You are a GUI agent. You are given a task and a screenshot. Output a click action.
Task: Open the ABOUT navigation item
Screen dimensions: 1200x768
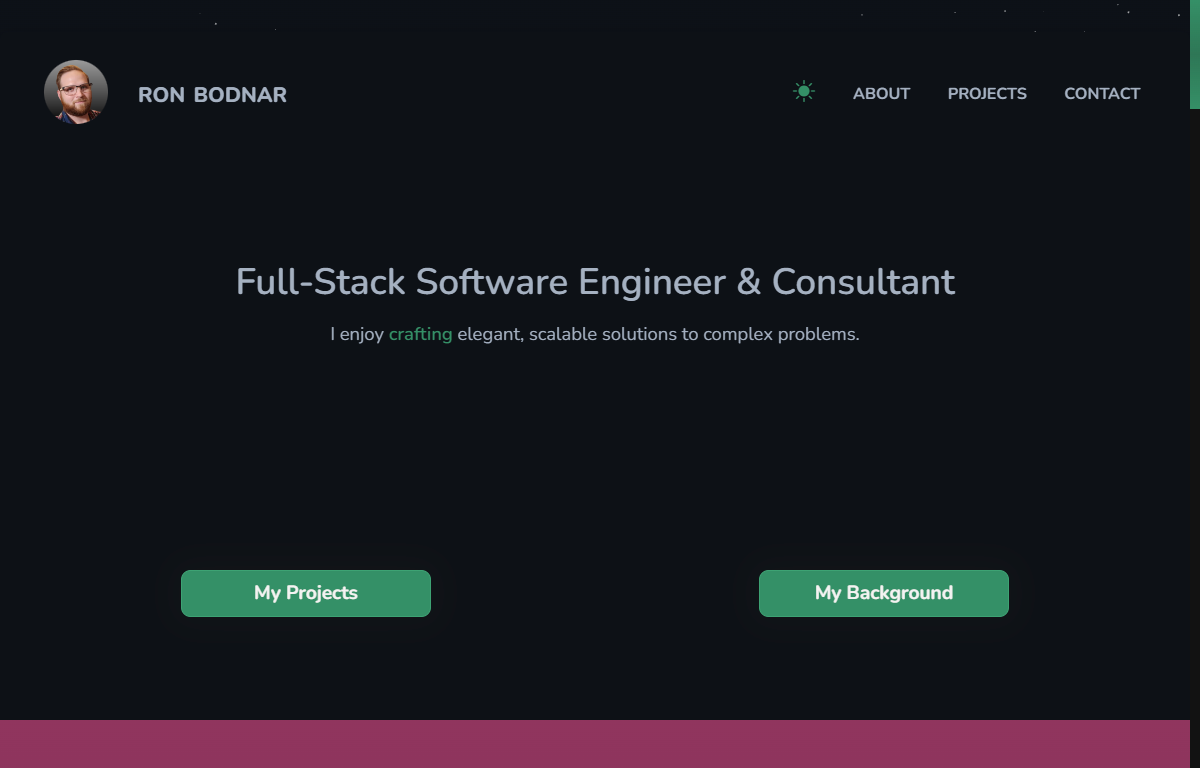(881, 93)
